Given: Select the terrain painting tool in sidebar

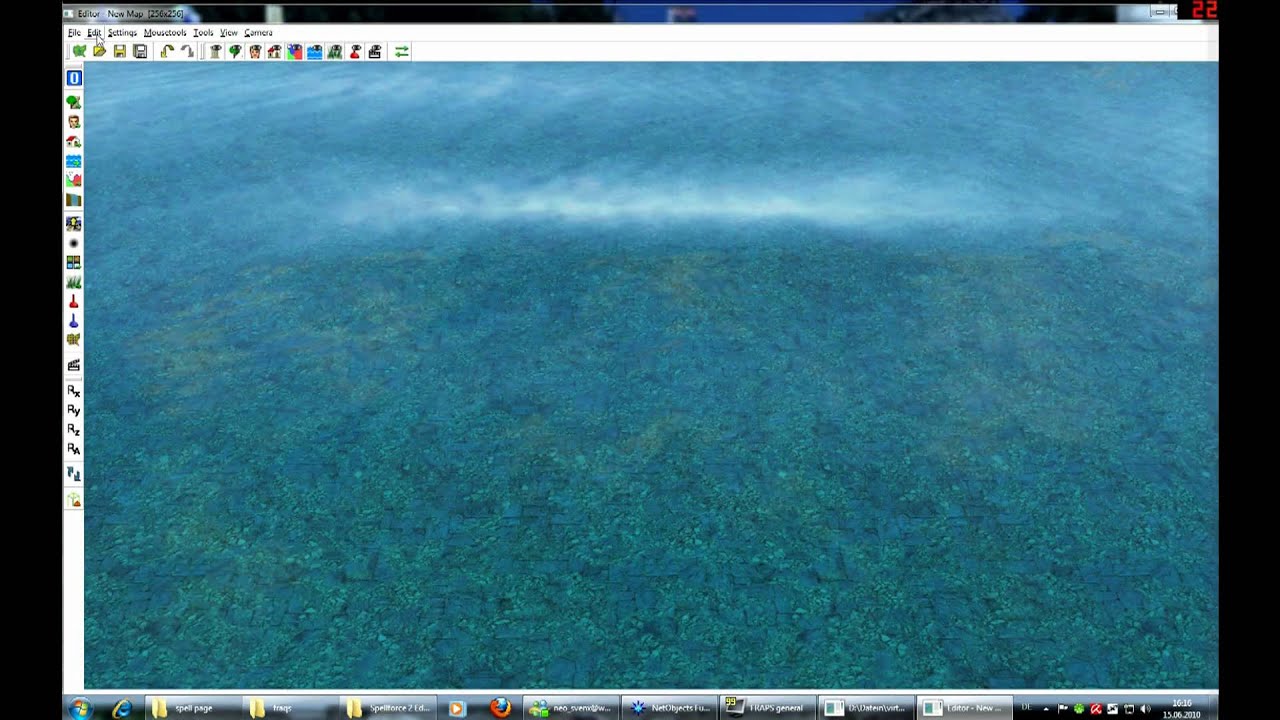Looking at the screenshot, I should tap(74, 181).
